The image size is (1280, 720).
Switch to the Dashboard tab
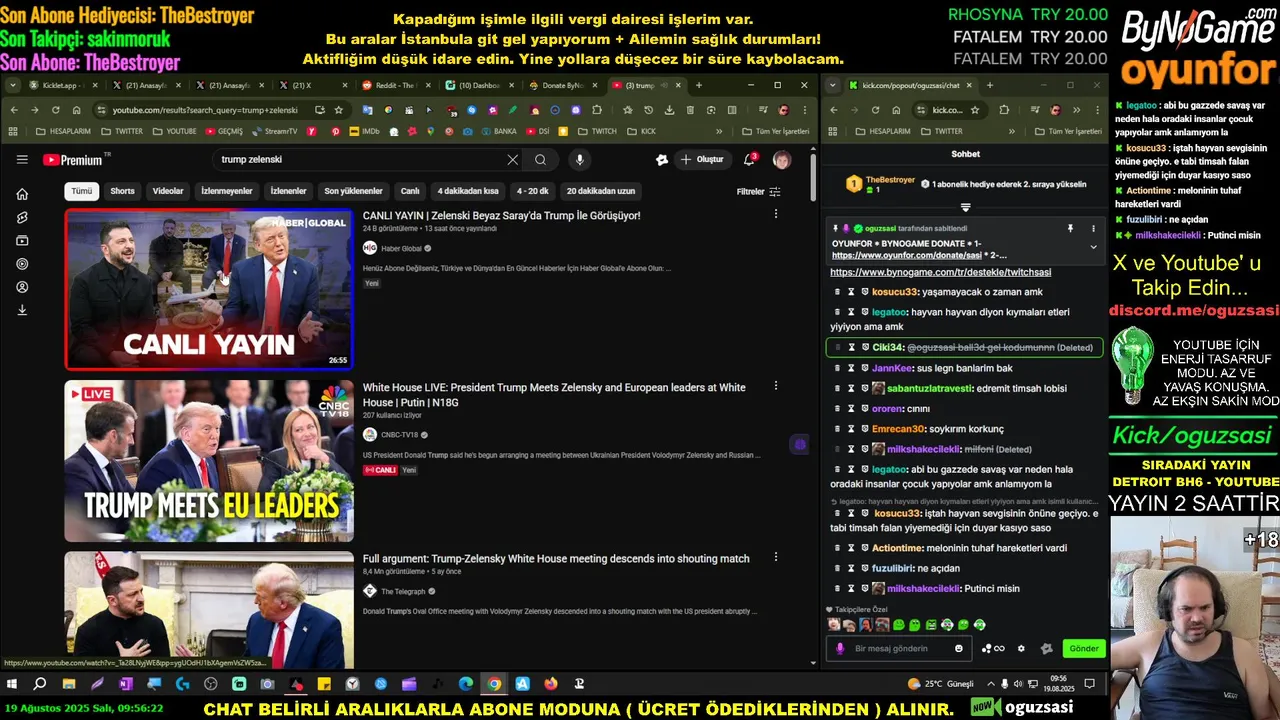(x=478, y=85)
